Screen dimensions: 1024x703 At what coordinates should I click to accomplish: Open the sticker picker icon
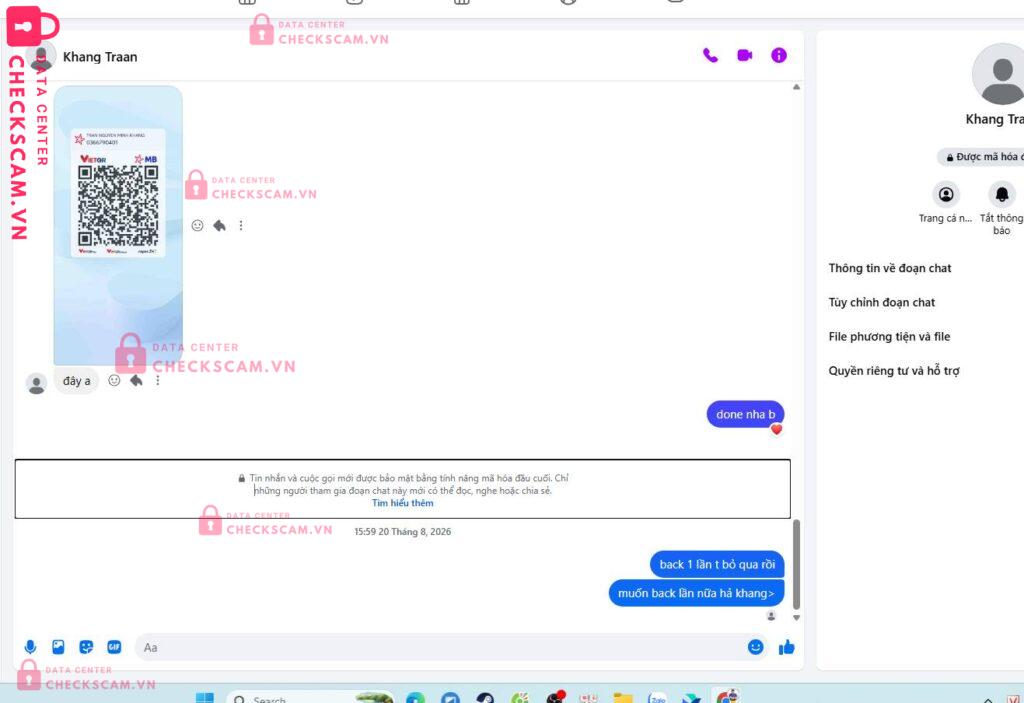pyautogui.click(x=86, y=647)
